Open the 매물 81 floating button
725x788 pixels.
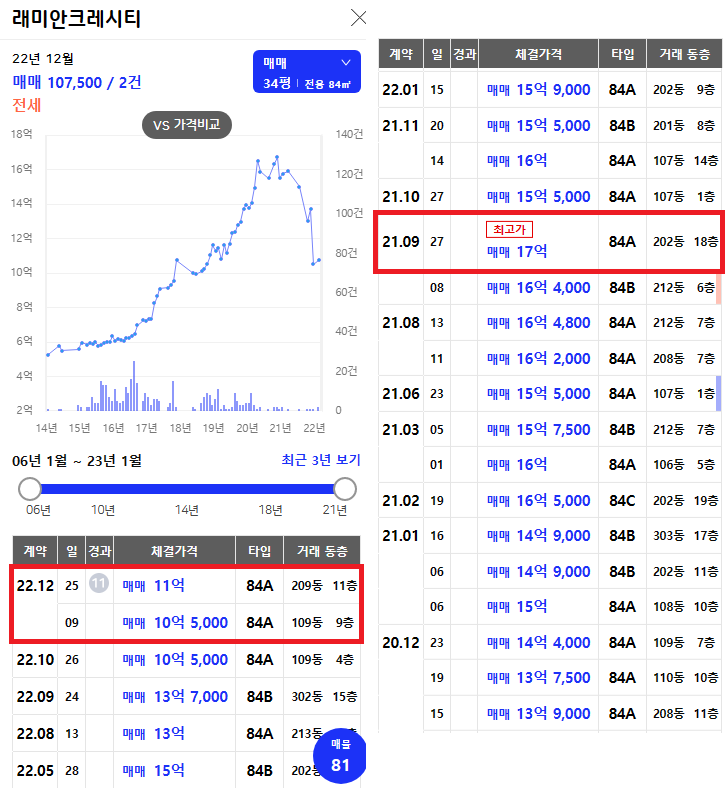pyautogui.click(x=340, y=755)
